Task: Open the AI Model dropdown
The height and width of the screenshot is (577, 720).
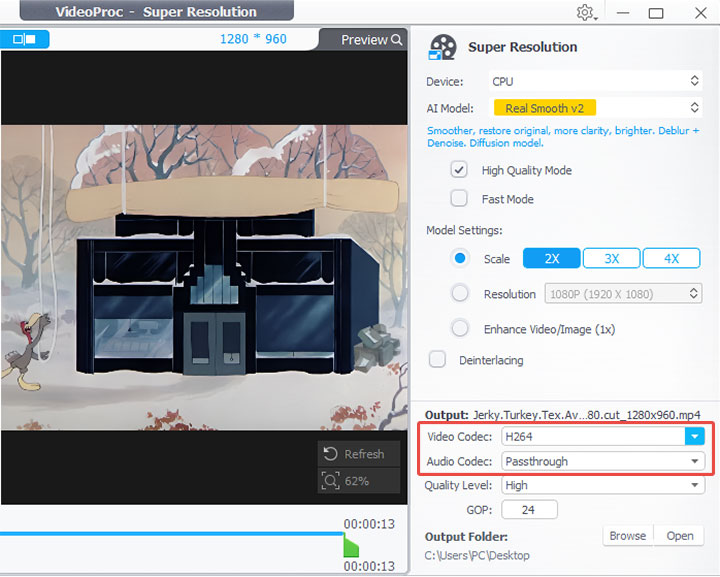Action: (x=596, y=108)
